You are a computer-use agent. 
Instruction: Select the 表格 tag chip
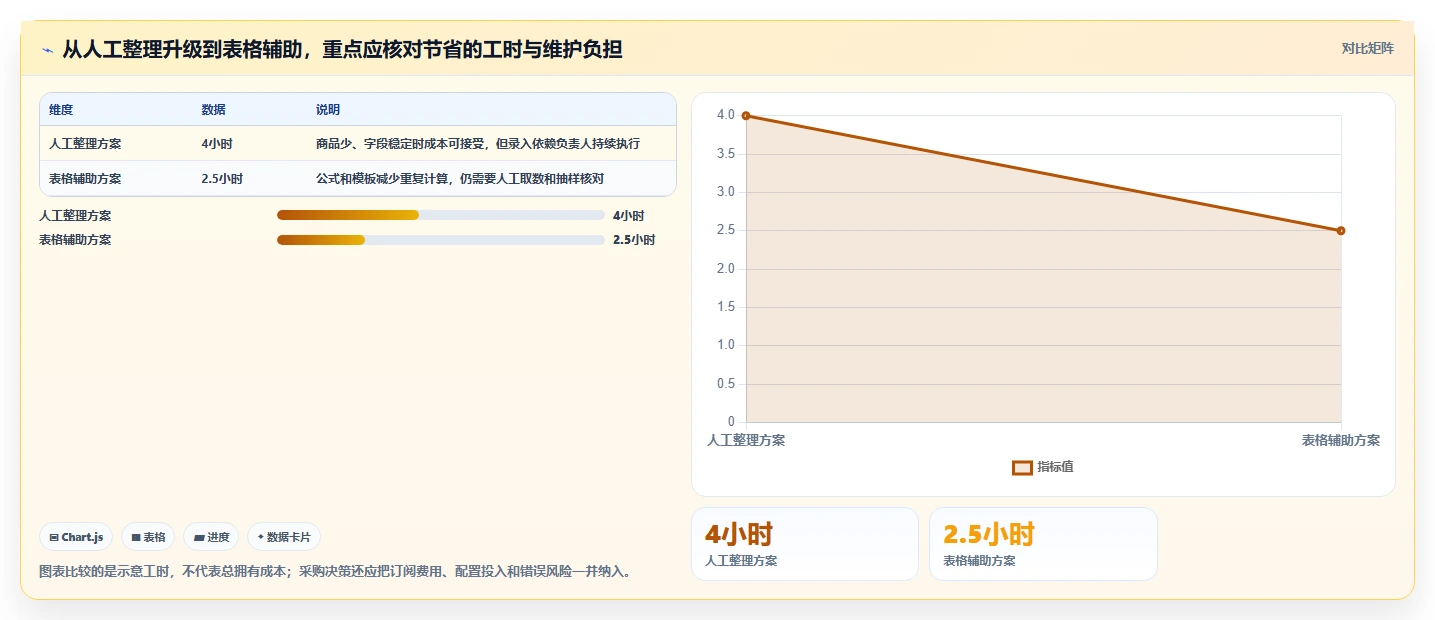[x=148, y=537]
